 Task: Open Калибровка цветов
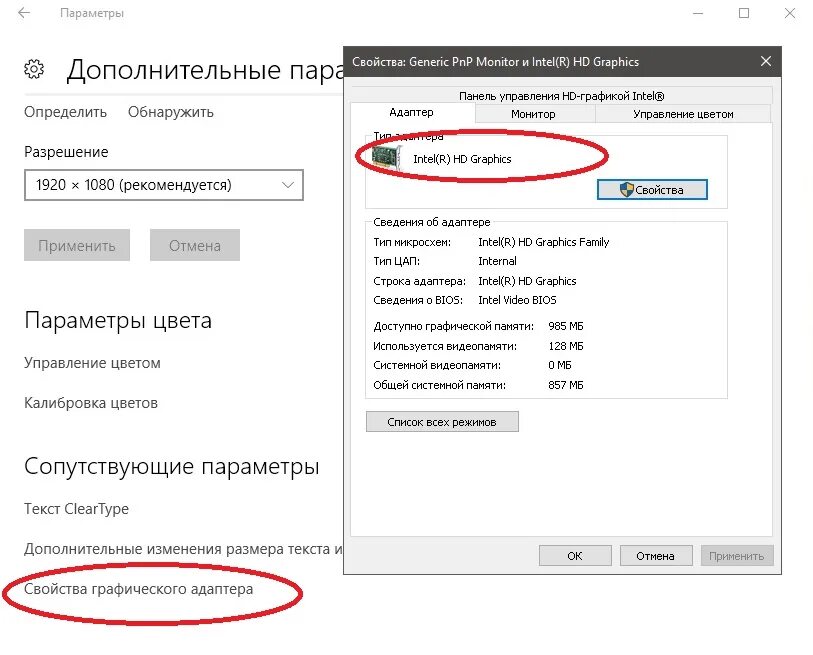point(91,403)
